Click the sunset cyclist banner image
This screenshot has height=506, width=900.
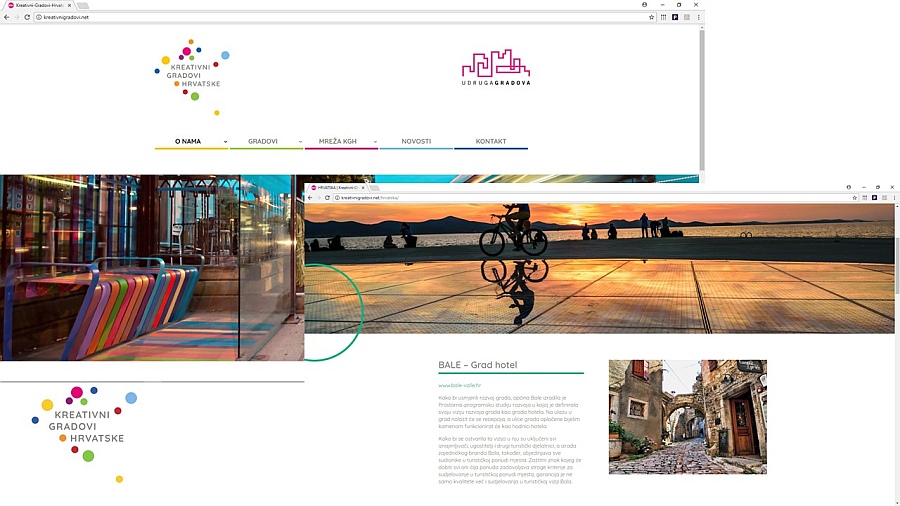599,268
